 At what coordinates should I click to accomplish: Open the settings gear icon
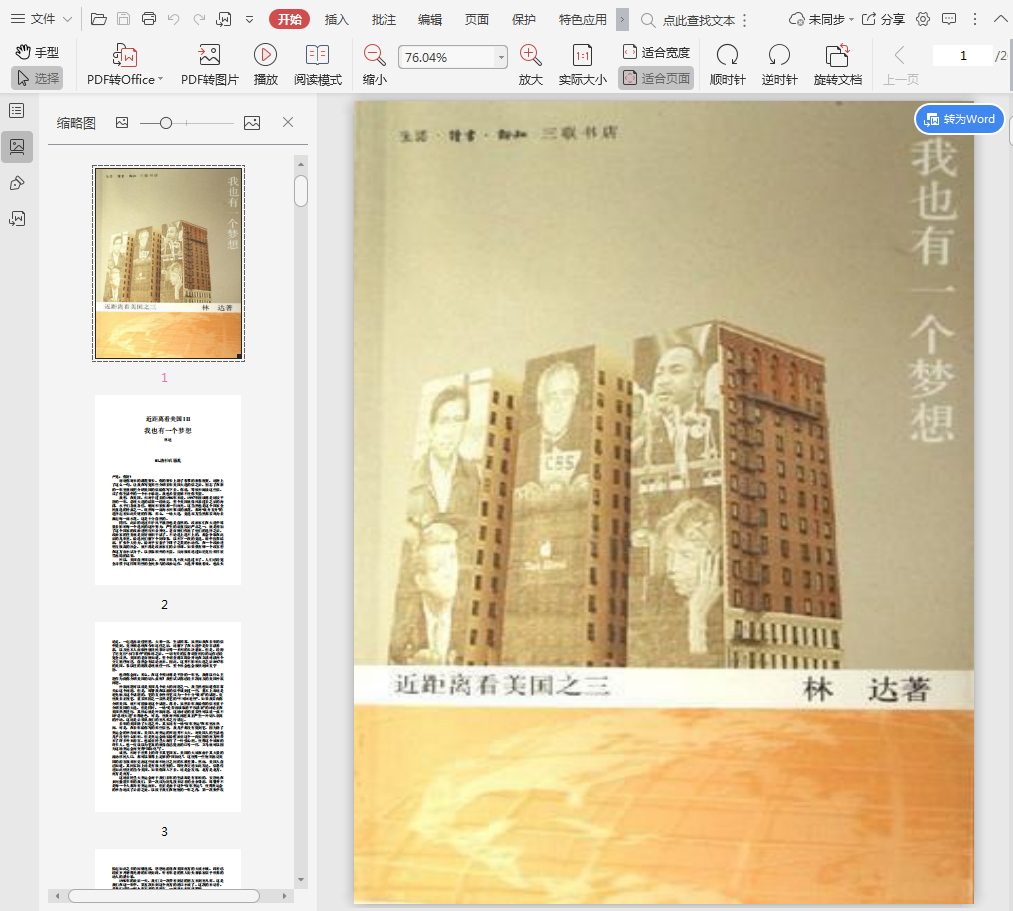923,19
